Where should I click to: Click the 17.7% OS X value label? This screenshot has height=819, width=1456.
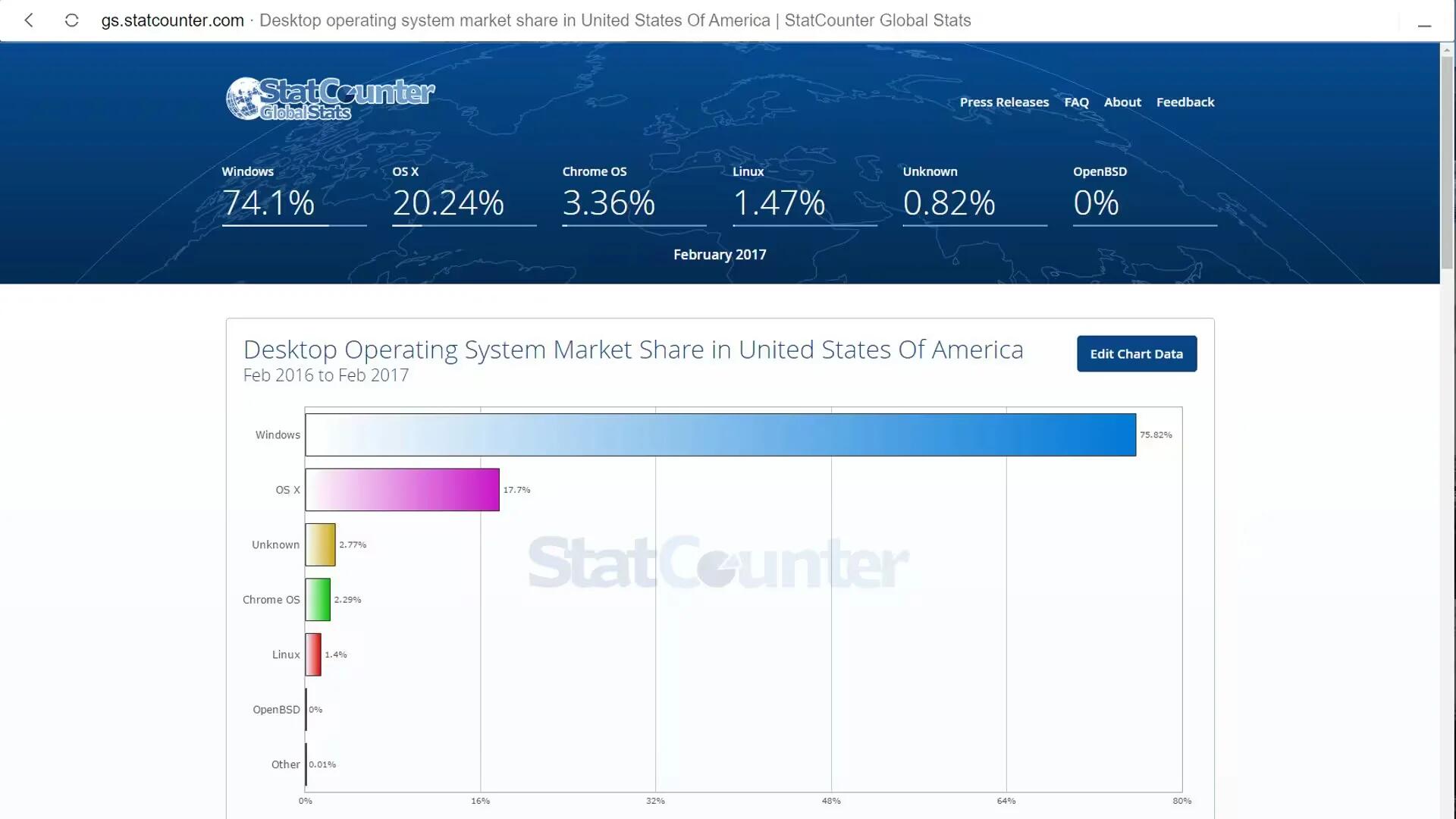click(x=517, y=490)
